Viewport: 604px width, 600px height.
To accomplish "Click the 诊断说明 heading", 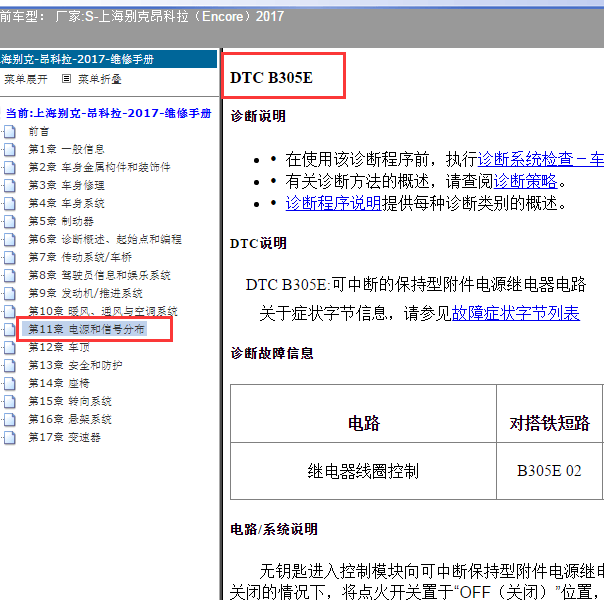I will click(258, 116).
